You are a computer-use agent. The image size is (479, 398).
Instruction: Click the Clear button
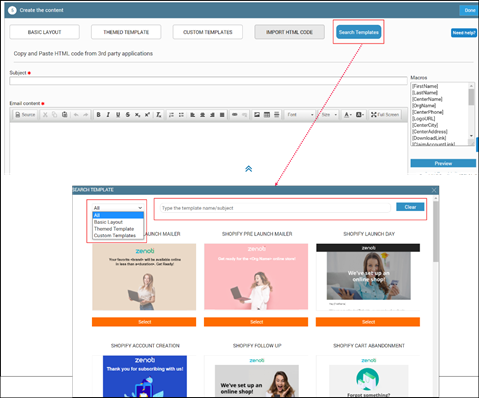coord(410,207)
